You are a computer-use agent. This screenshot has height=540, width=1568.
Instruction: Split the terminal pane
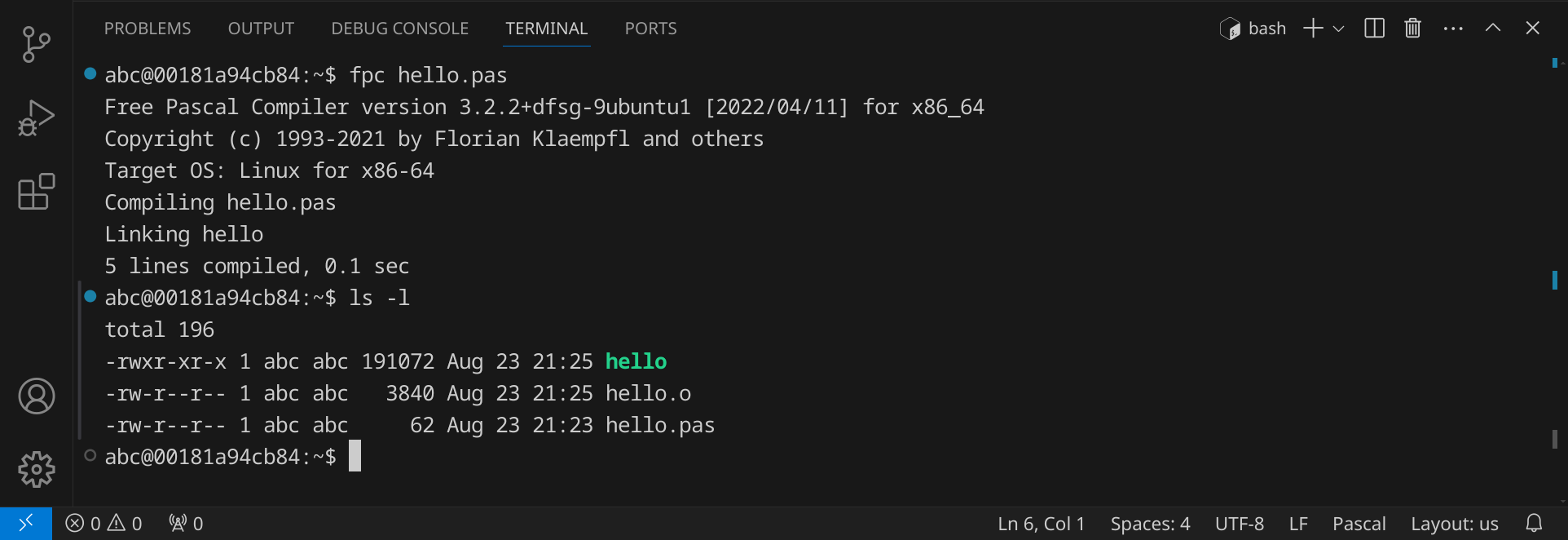pos(1374,29)
